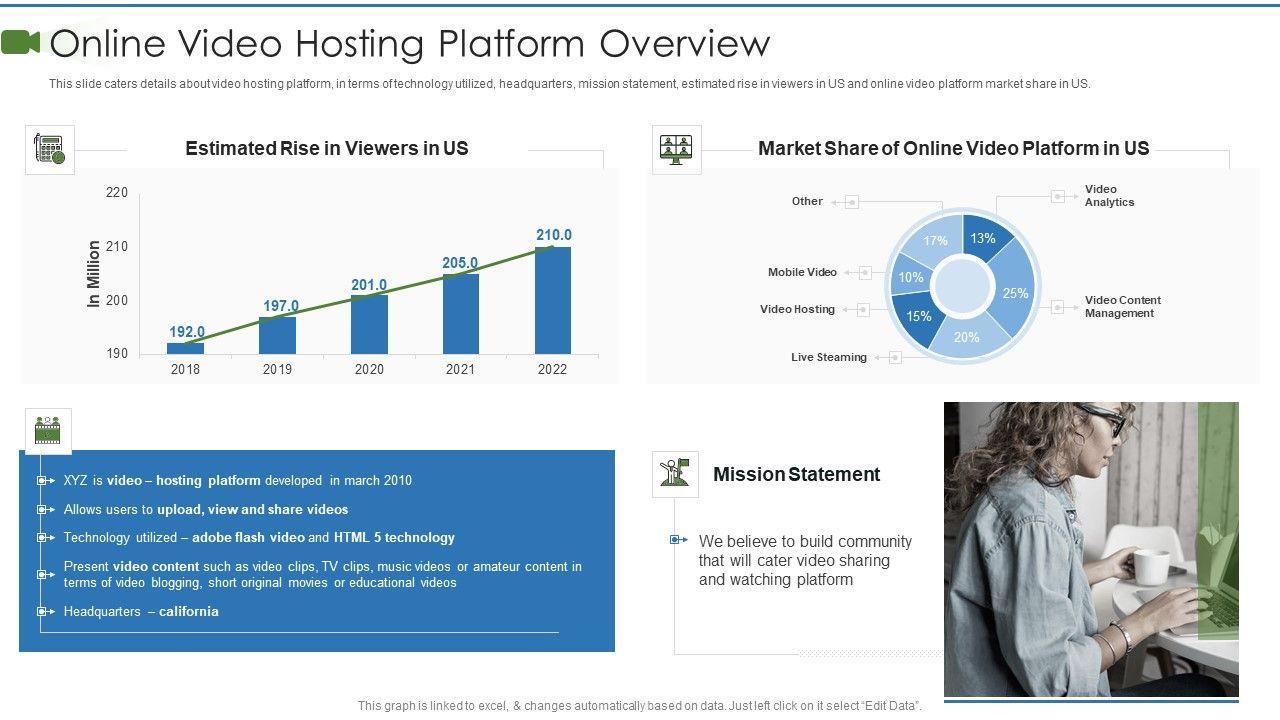Click bullet icon beside XYZ video hosting line
The height and width of the screenshot is (720, 1280).
44,481
